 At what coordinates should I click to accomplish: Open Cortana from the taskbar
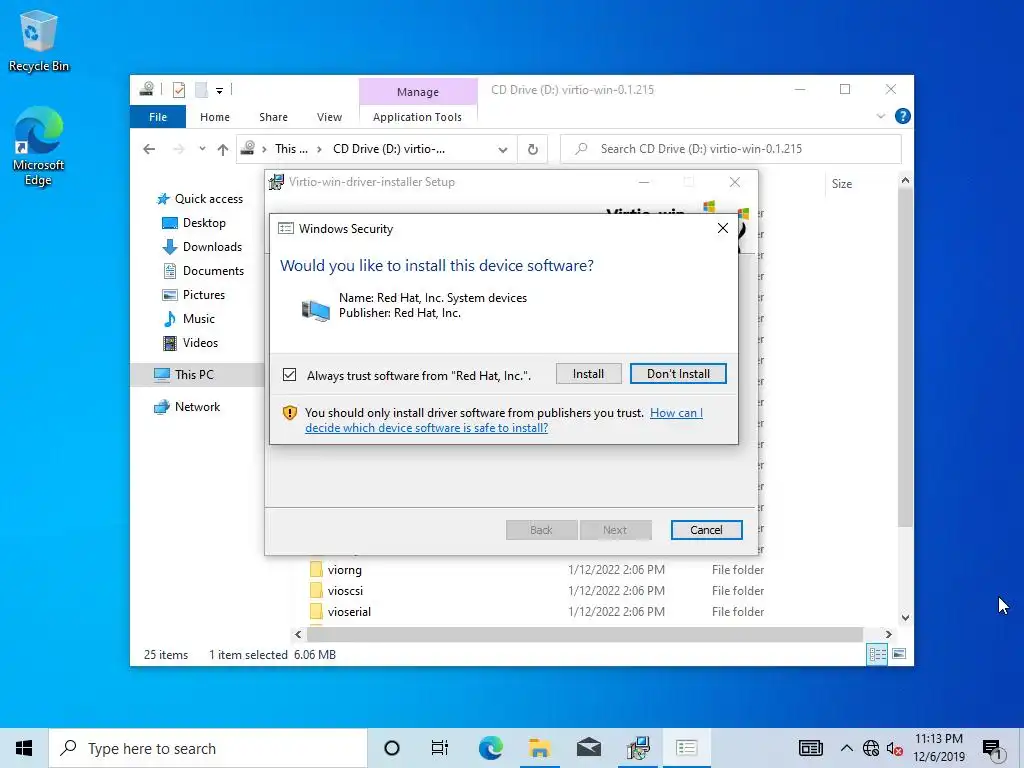point(391,748)
